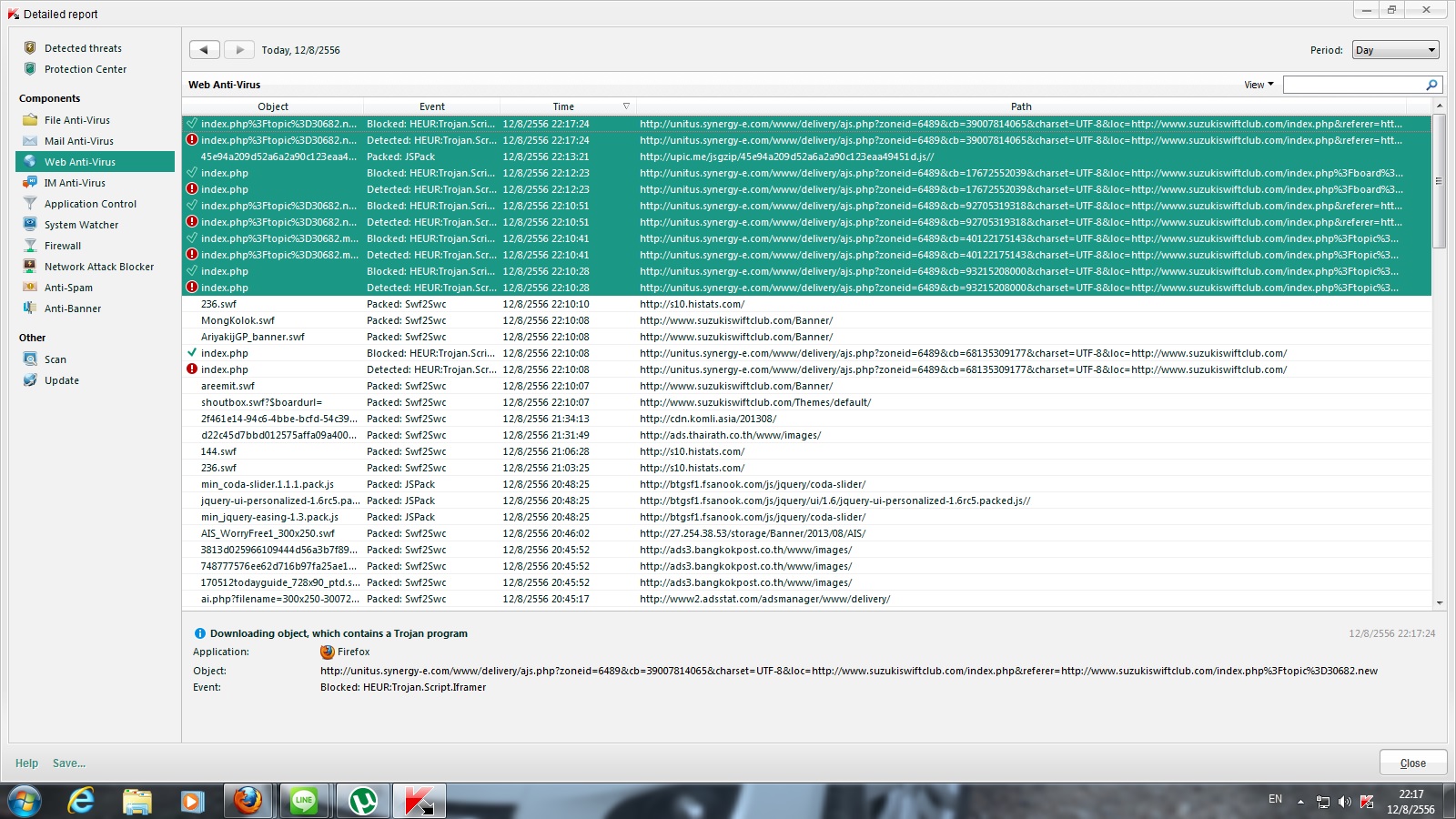Select the ai.php?fname=300x250 row

[806, 599]
